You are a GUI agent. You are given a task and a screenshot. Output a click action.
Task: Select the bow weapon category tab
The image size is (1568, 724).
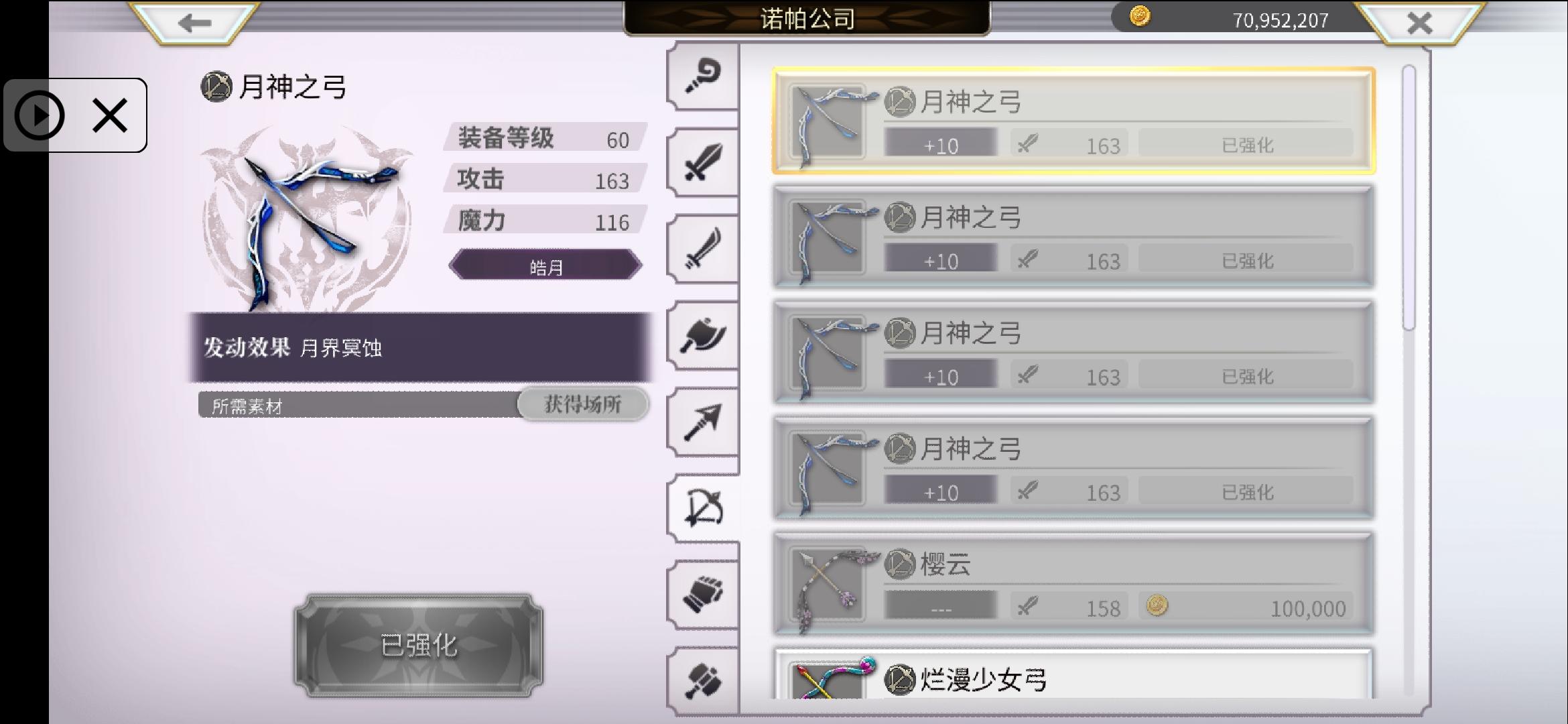[x=703, y=508]
